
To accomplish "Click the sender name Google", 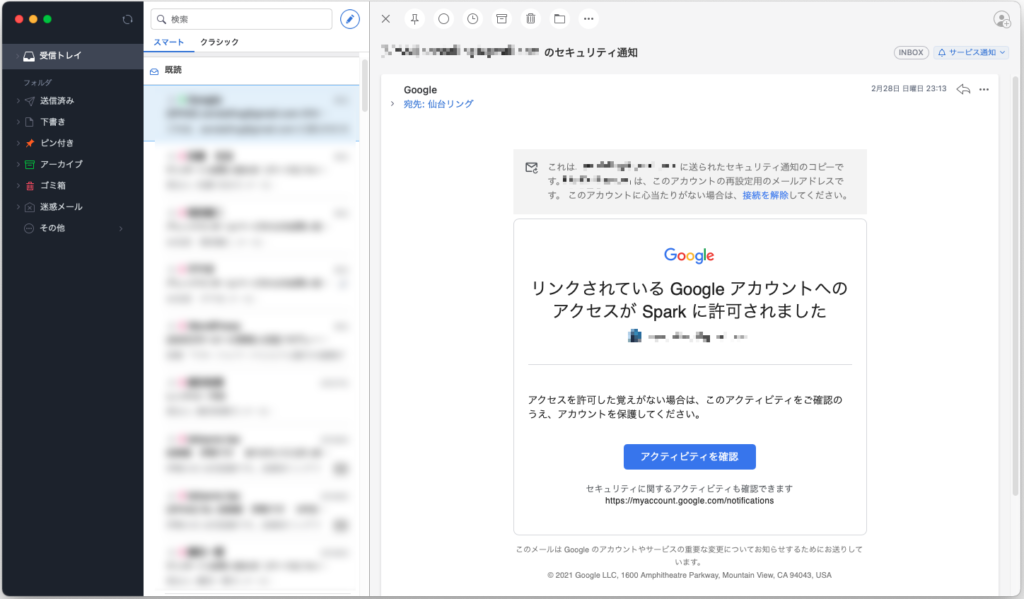I will [420, 89].
